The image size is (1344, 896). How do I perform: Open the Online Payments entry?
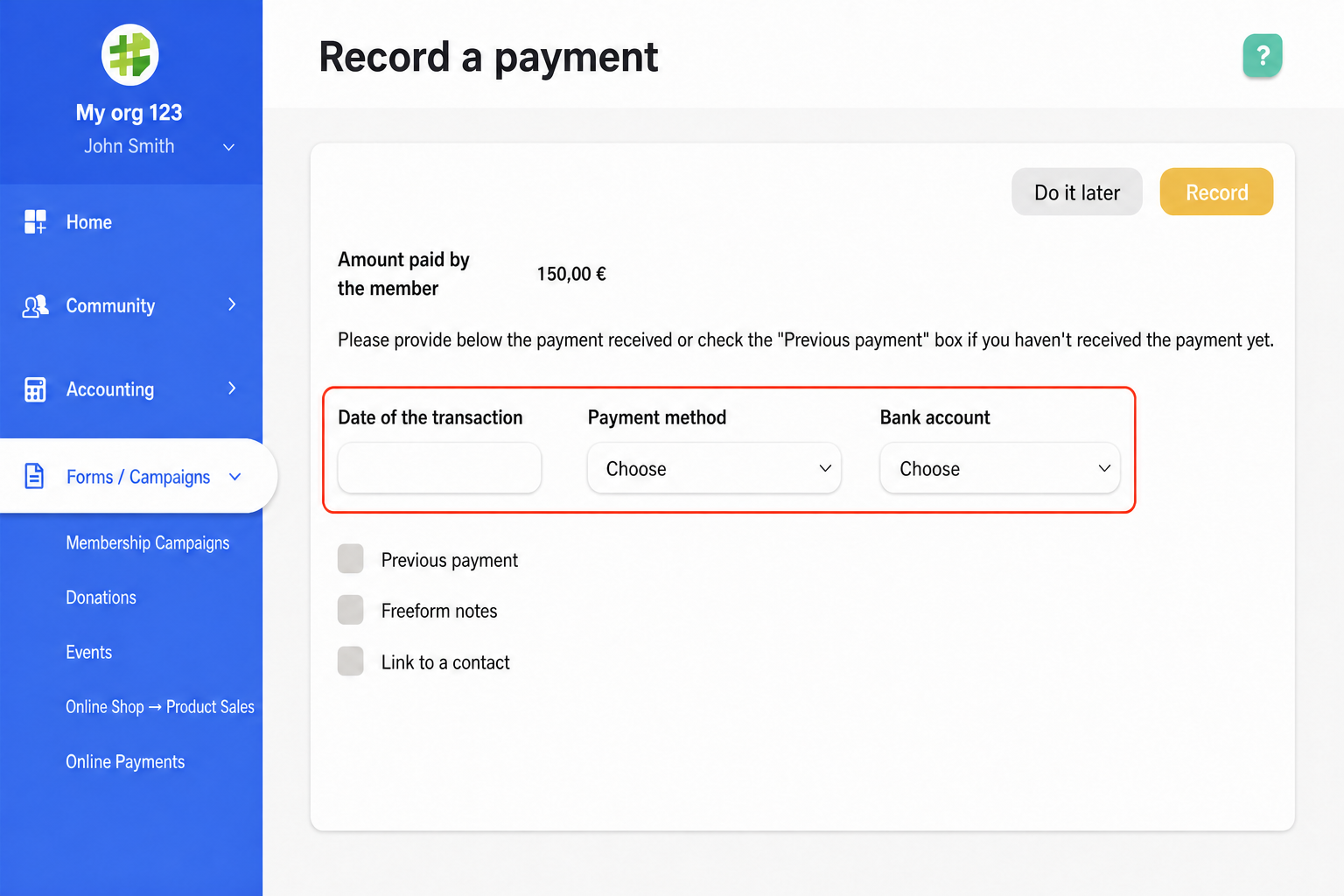coord(125,762)
